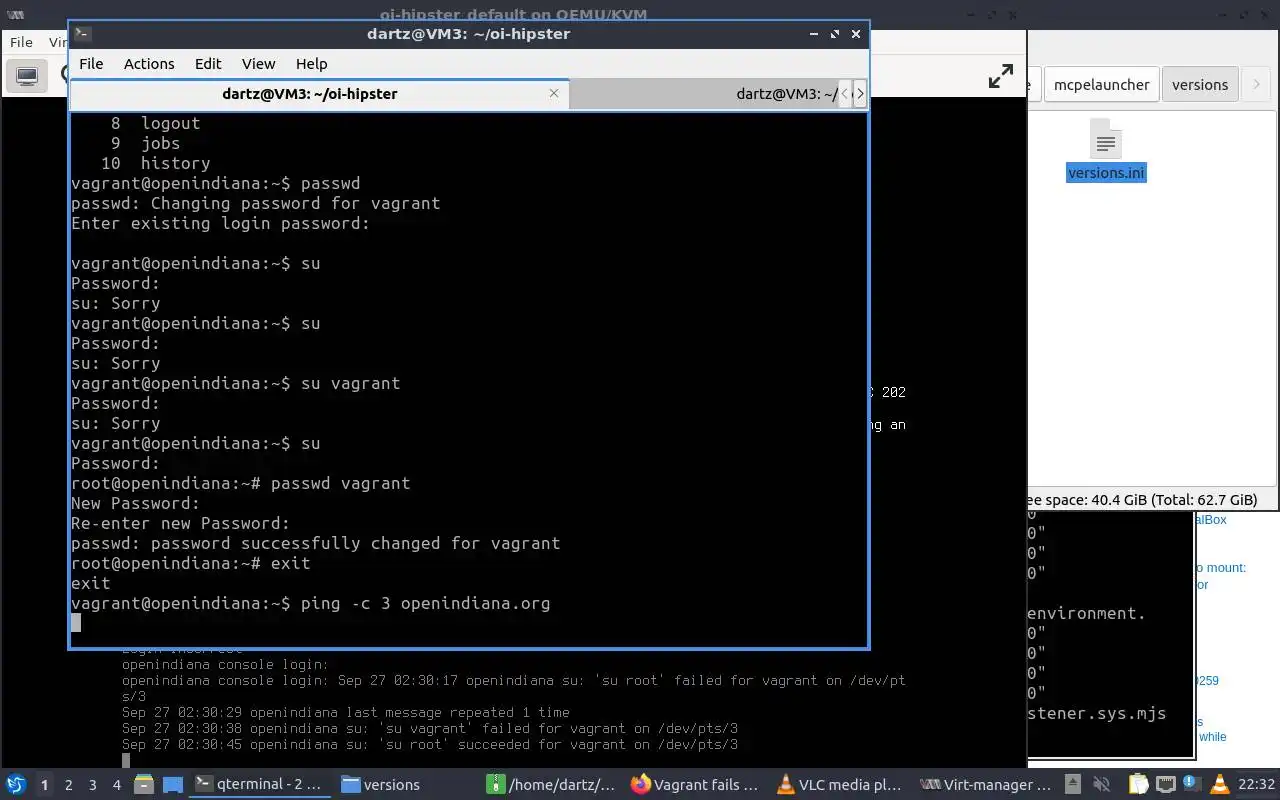Click 'openindiana console login:' line in VM console

(225, 664)
